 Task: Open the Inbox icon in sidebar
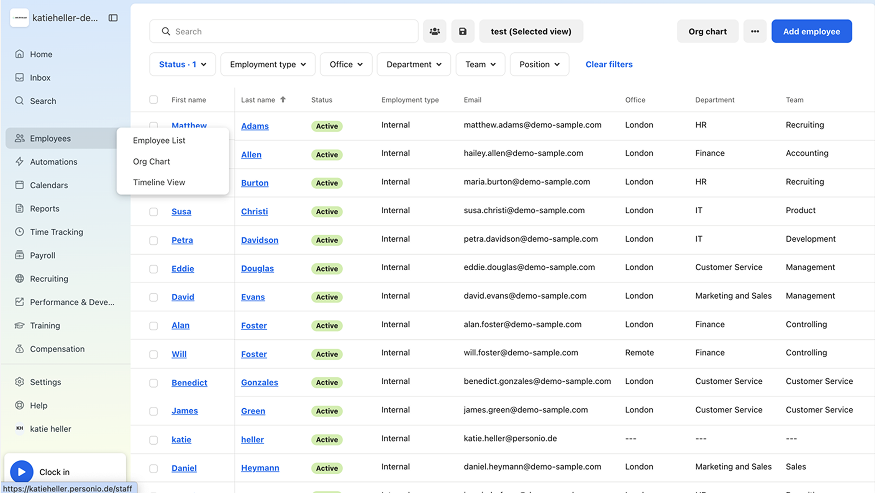[x=20, y=78]
